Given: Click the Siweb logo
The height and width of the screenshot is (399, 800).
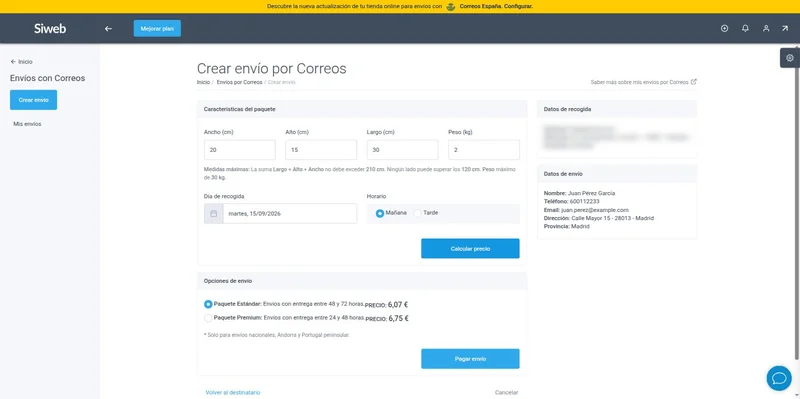Looking at the screenshot, I should [50, 29].
